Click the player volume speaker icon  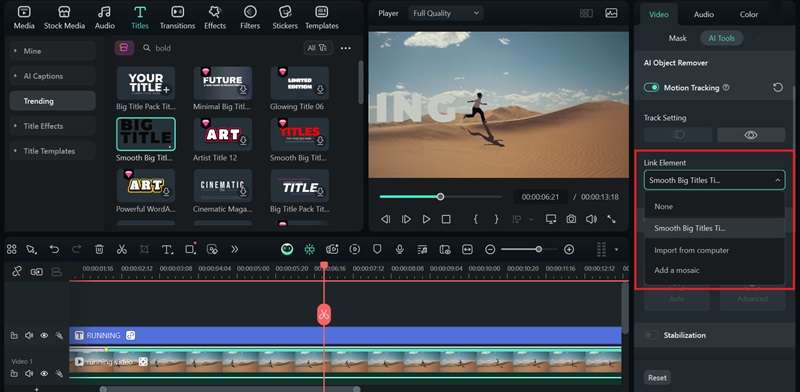pyautogui.click(x=591, y=219)
